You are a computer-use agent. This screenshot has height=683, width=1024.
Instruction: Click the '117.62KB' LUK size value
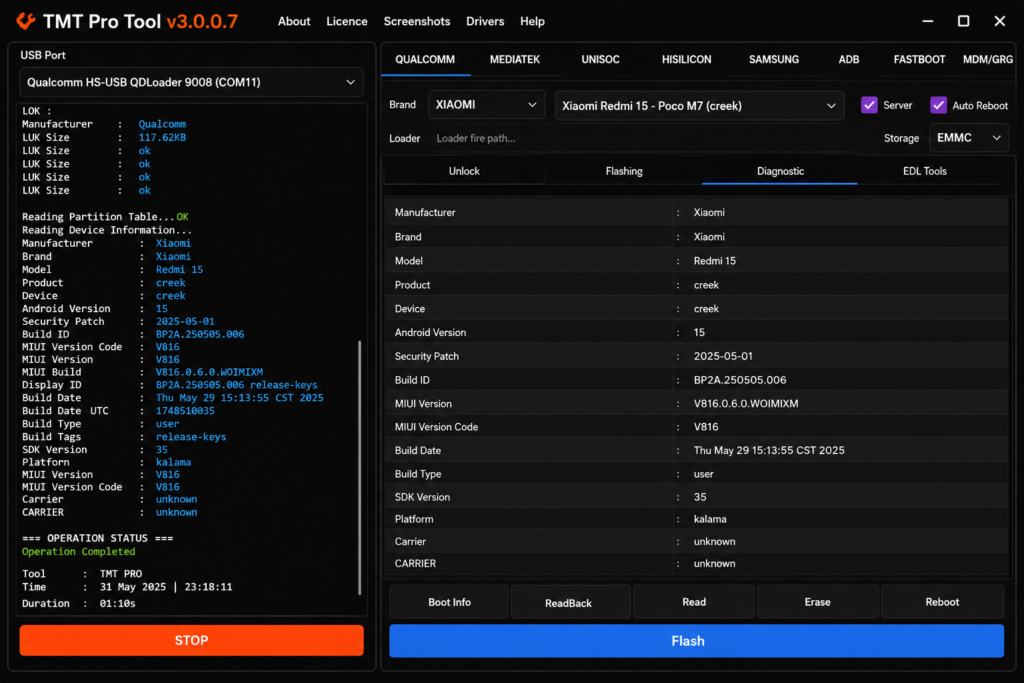[x=162, y=137]
